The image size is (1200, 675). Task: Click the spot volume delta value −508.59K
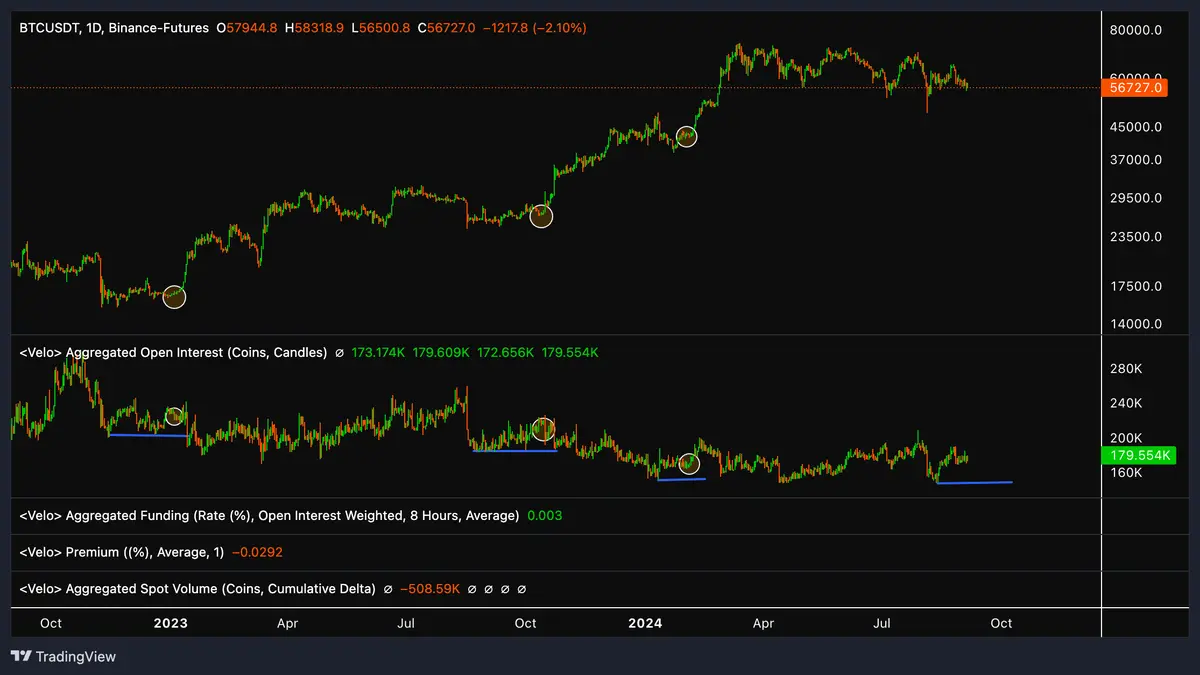[x=430, y=589]
